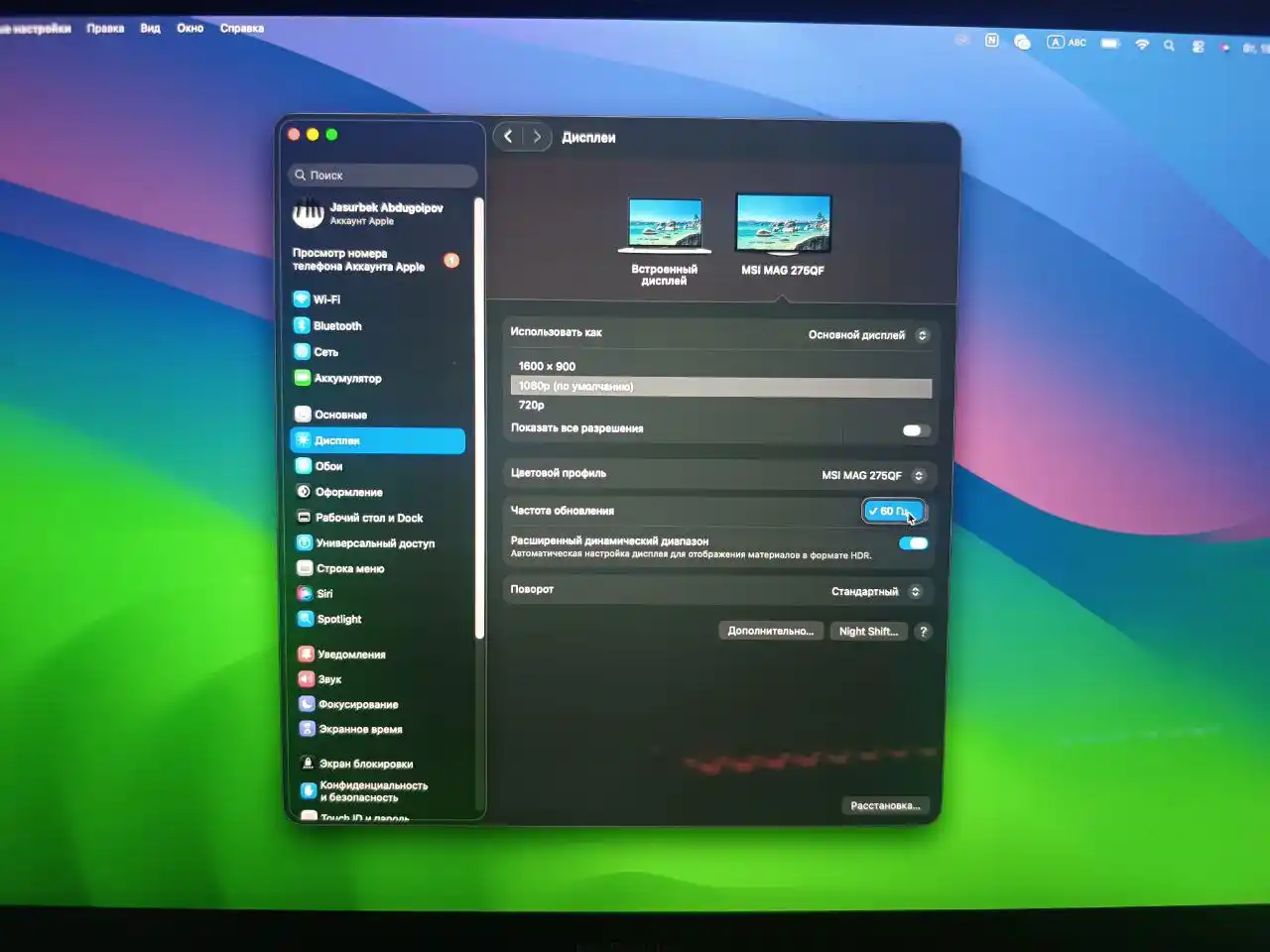
Task: Disable Расширенный динамический диапазон HDR switch
Action: (913, 543)
